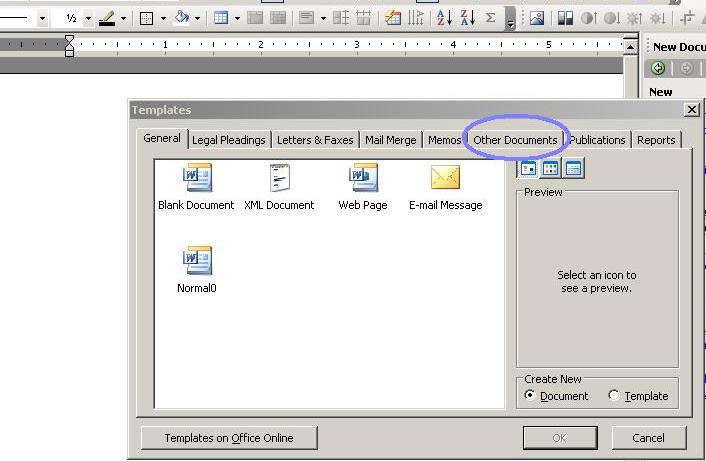Click Templates on Office Online button

(x=229, y=438)
